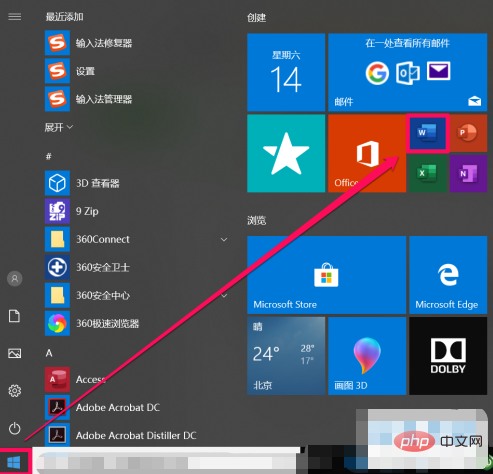
Task: Open the 360Connect folder entry
Action: click(x=137, y=239)
